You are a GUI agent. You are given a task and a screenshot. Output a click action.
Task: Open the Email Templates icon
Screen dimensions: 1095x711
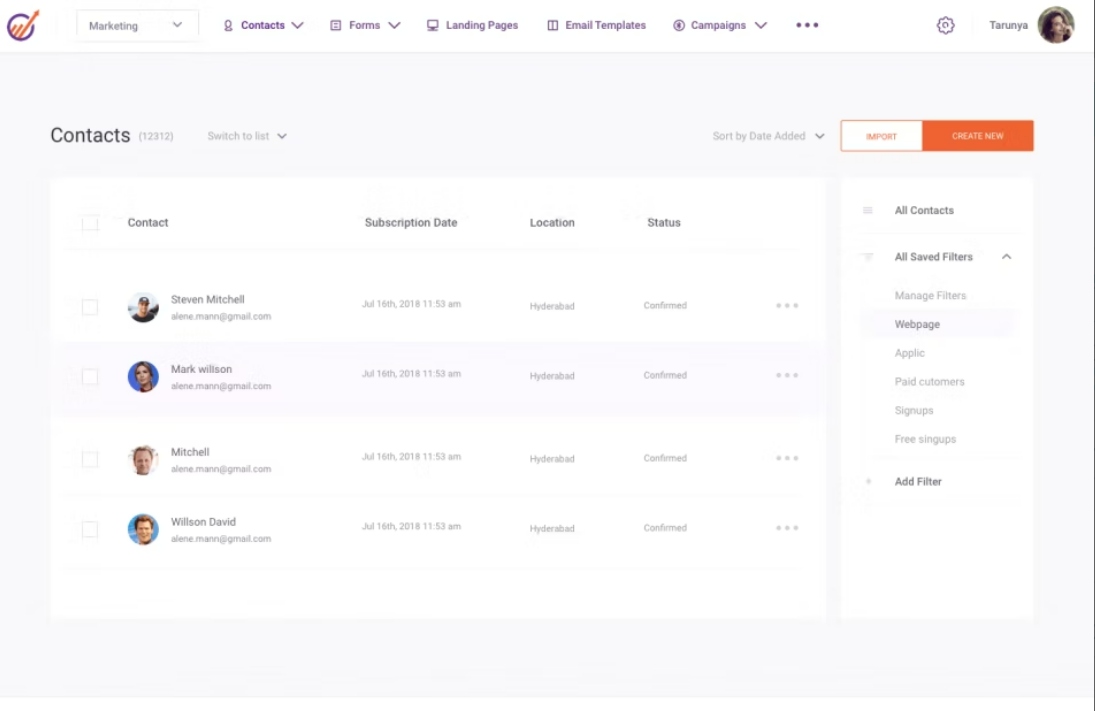pyautogui.click(x=551, y=24)
